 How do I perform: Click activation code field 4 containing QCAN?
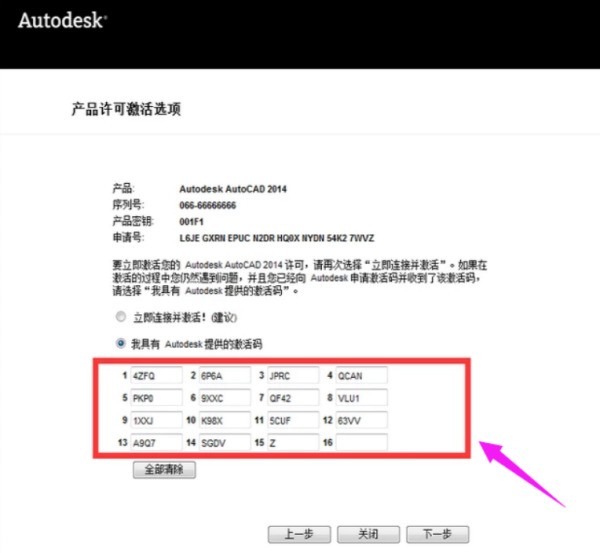point(361,375)
